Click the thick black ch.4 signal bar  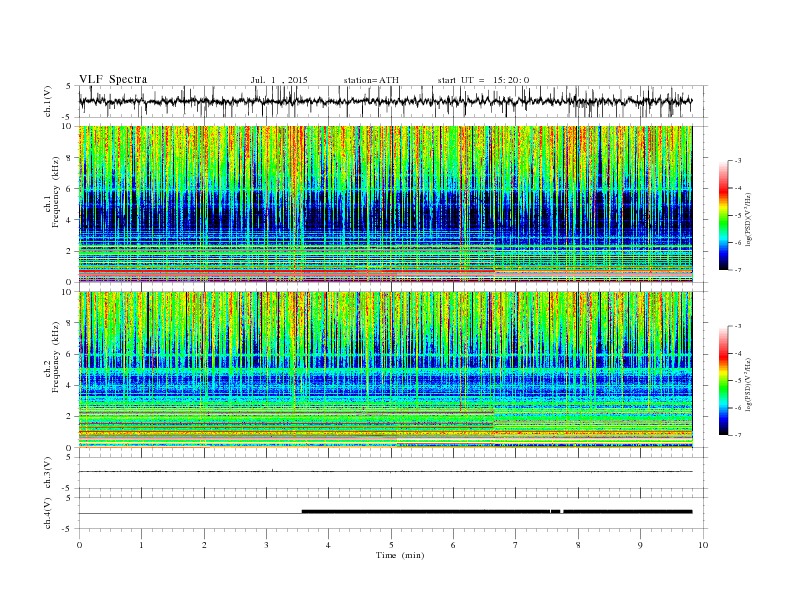[497, 512]
